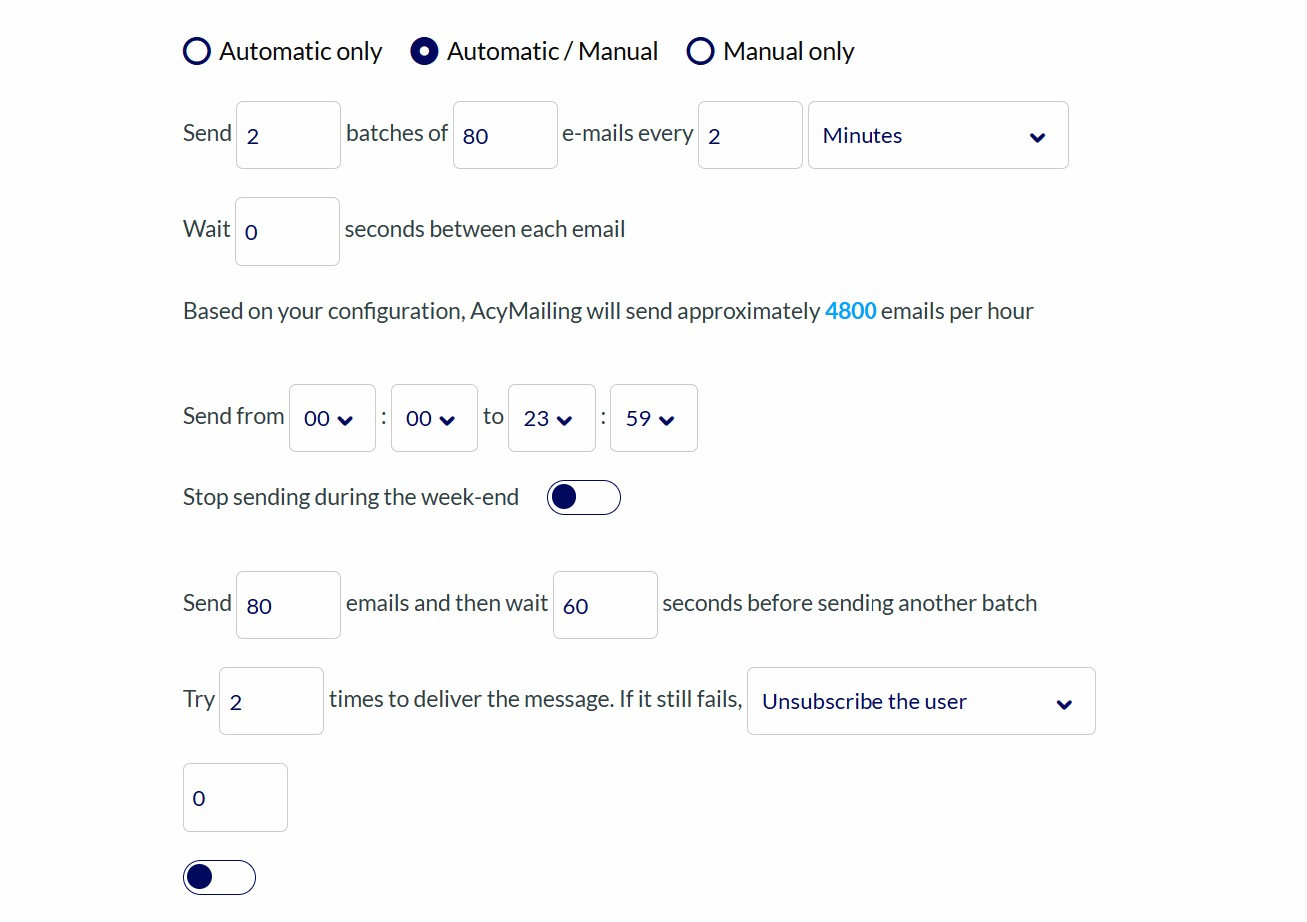Image resolution: width=1307 pixels, height=922 pixels.
Task: Open the Send from minutes dropdown
Action: tap(434, 419)
